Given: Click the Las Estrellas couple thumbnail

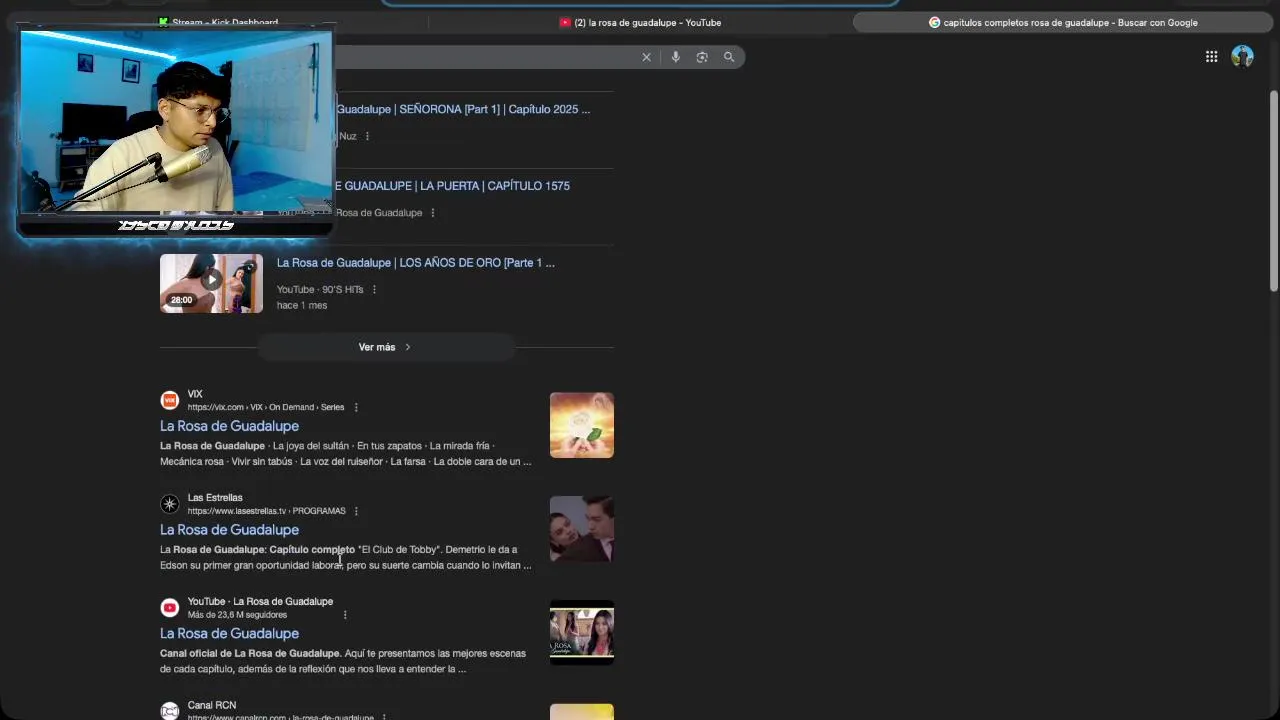Looking at the screenshot, I should coord(582,529).
